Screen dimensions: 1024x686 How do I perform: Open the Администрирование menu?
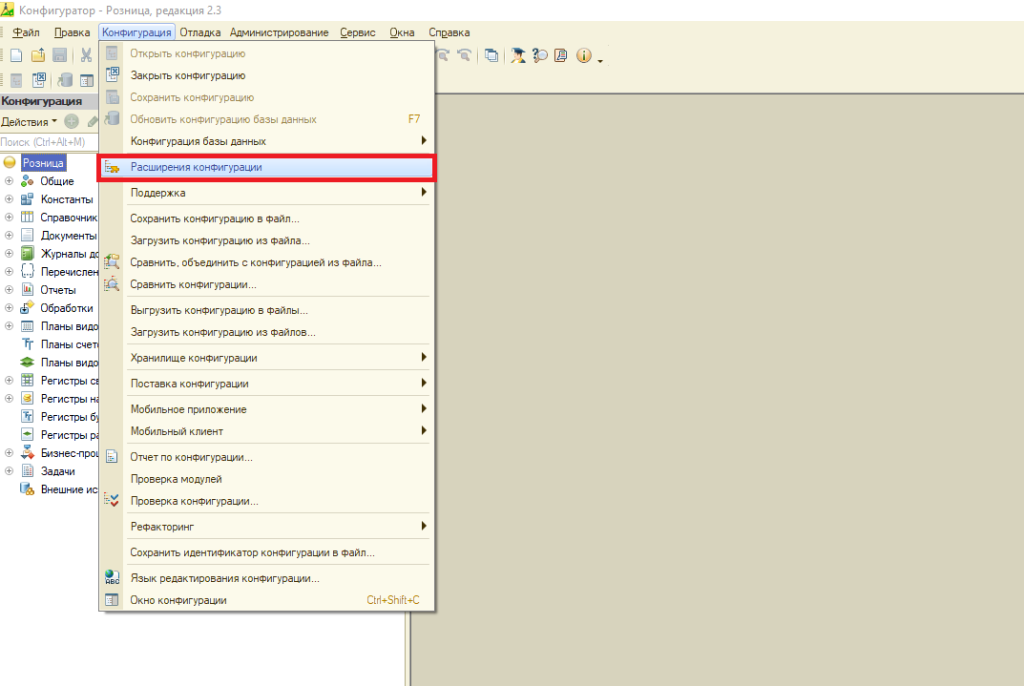[279, 33]
